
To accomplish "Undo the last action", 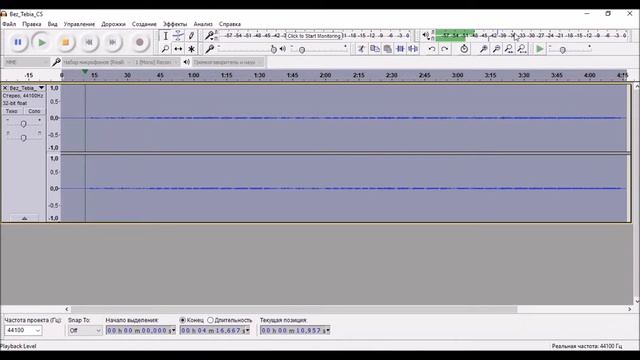I will [x=432, y=49].
